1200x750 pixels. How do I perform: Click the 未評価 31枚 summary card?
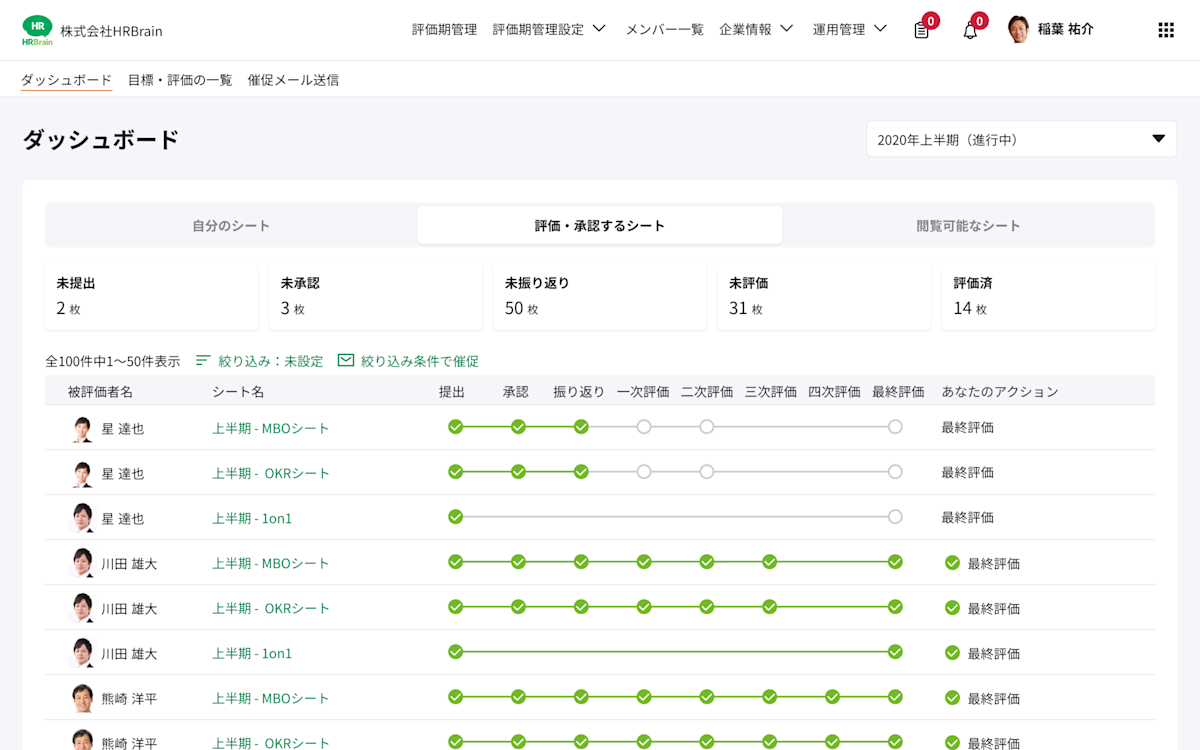click(x=824, y=297)
